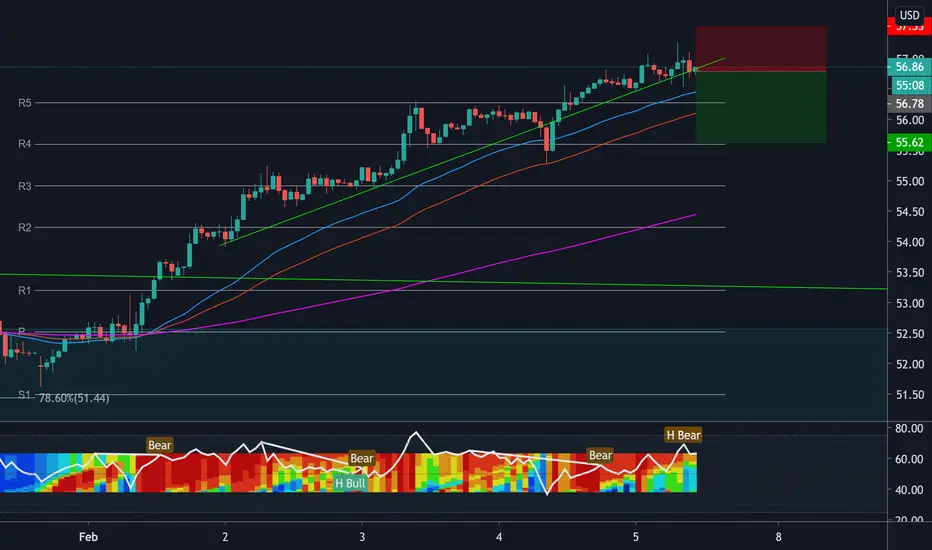
Task: Click the 60.00 oscillator scale value
Action: tap(909, 459)
